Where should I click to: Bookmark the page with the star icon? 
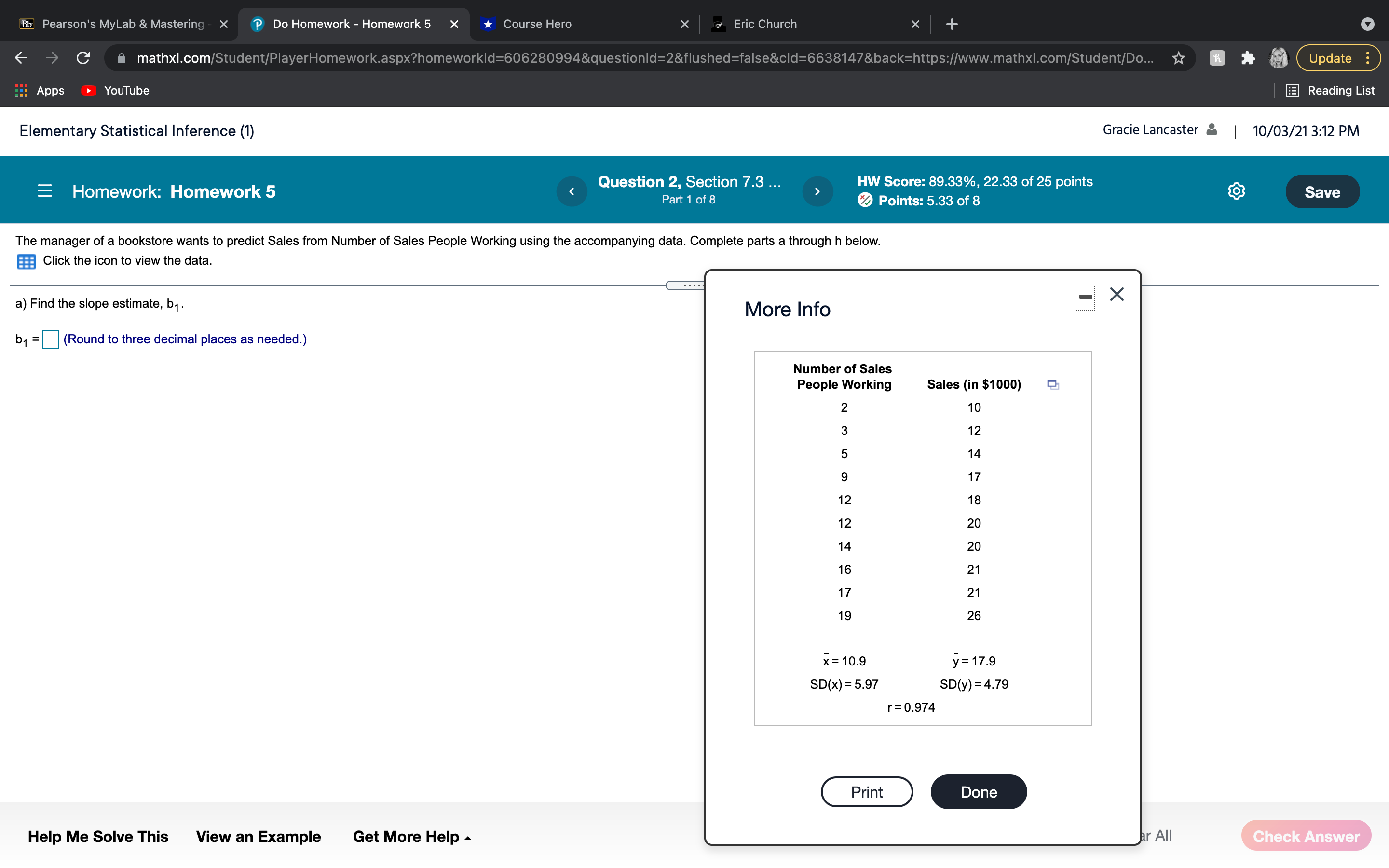point(1178,57)
